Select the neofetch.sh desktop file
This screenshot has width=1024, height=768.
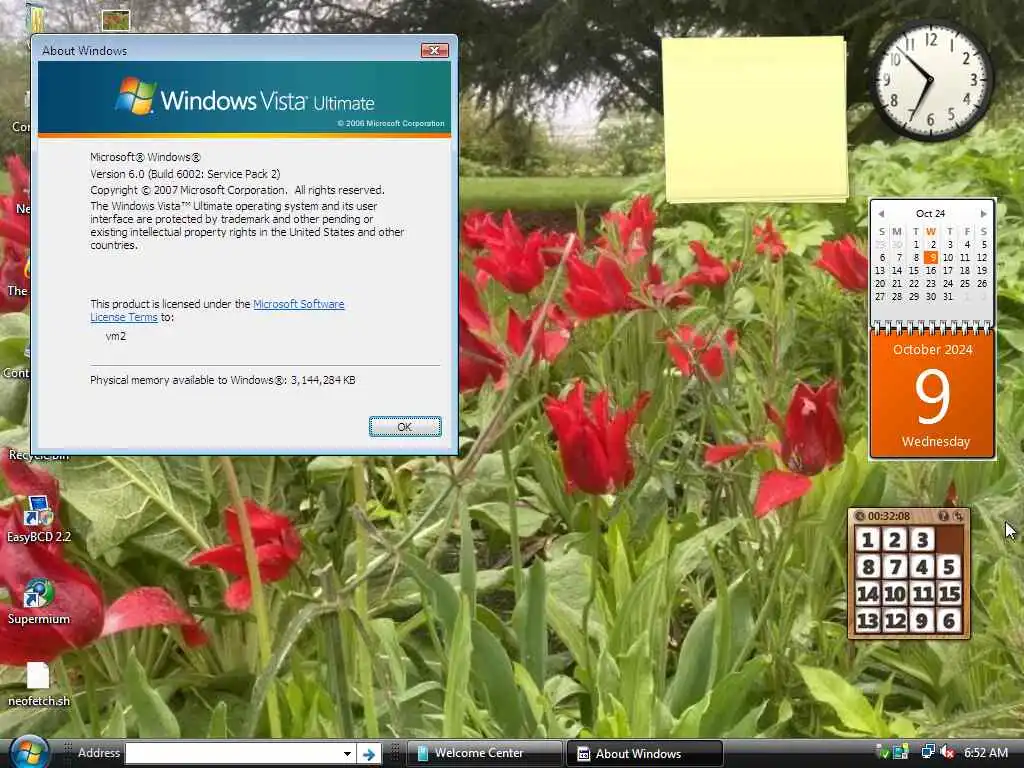point(39,684)
